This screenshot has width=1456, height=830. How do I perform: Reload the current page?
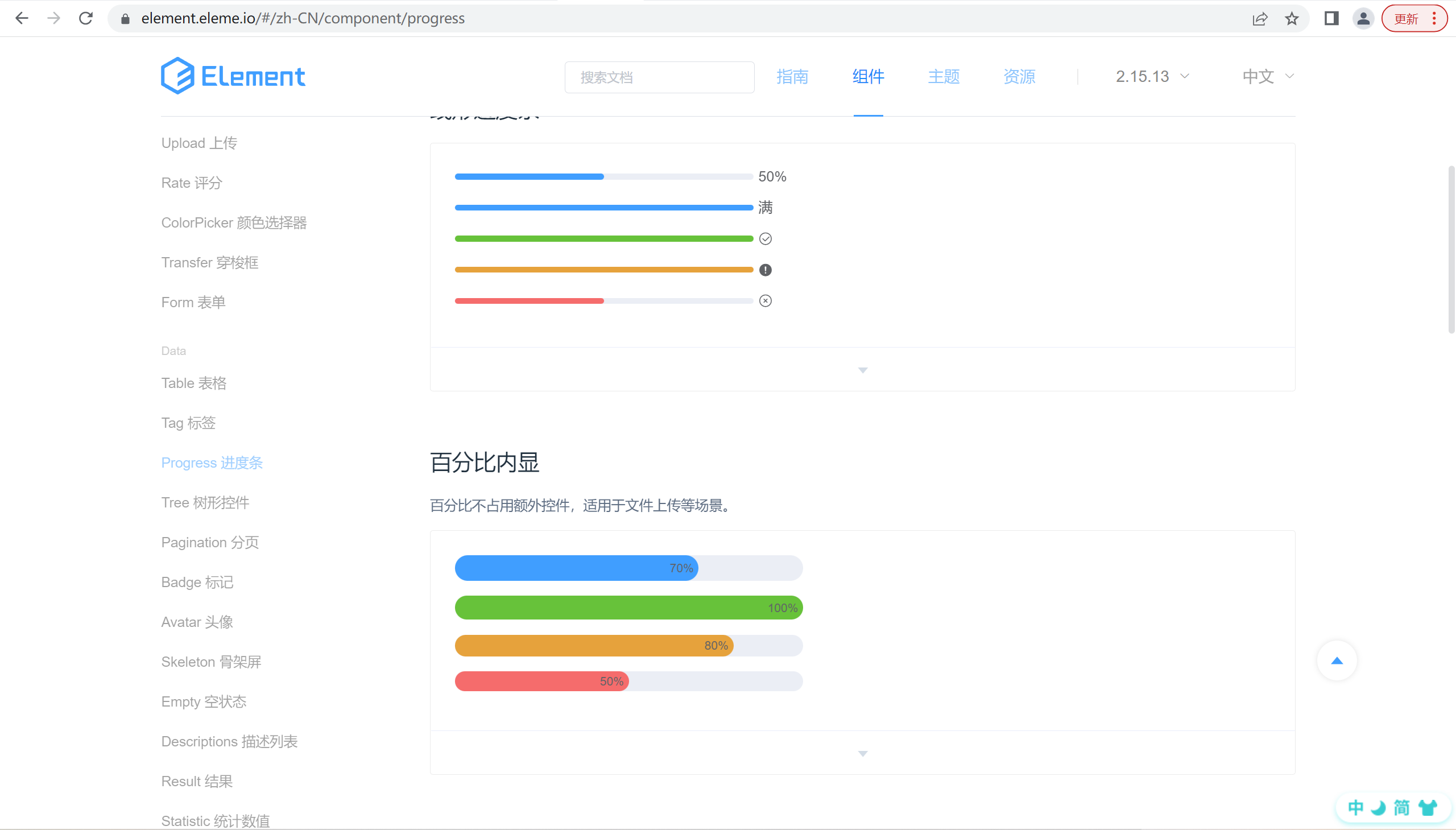(86, 18)
